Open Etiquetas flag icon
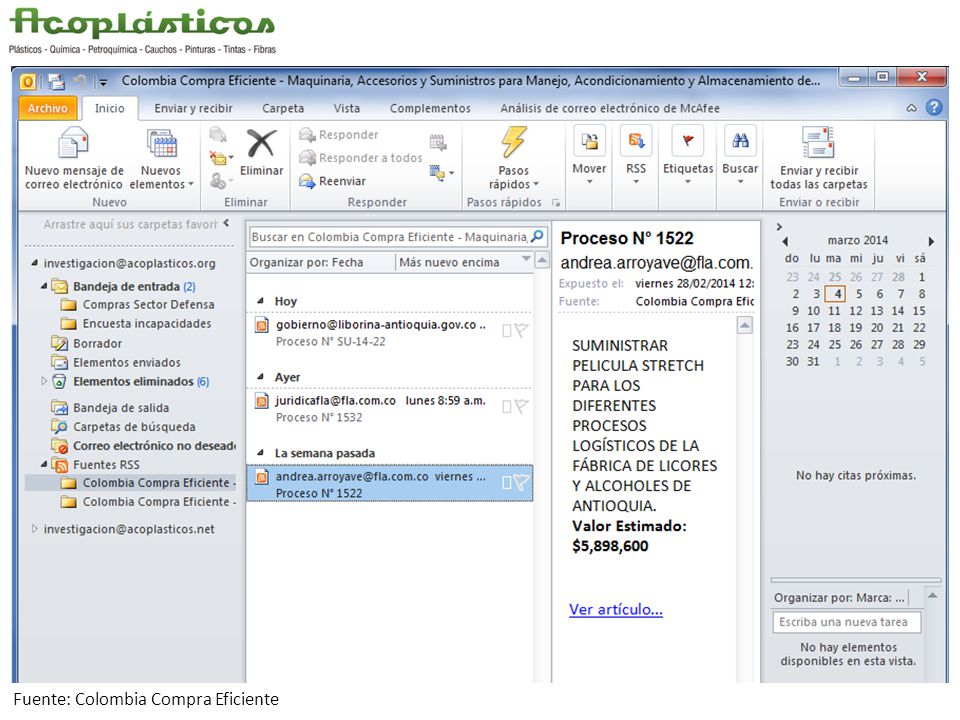Screen dimensions: 960x720 [x=688, y=141]
